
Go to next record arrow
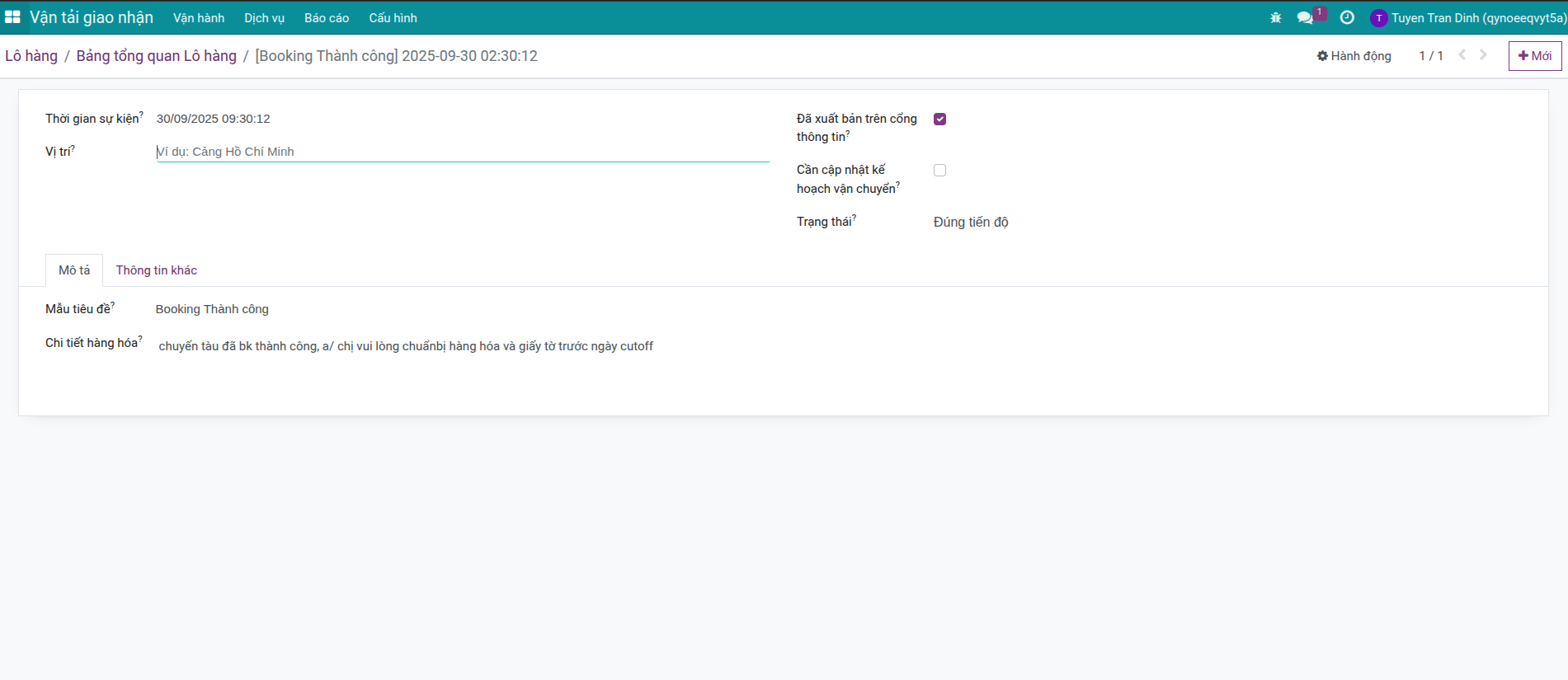coord(1483,55)
